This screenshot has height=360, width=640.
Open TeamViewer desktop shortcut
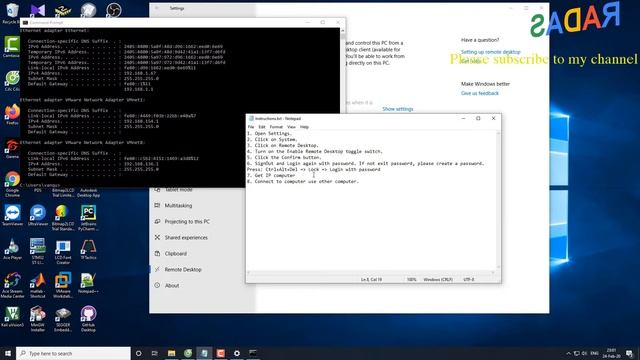tap(12, 215)
